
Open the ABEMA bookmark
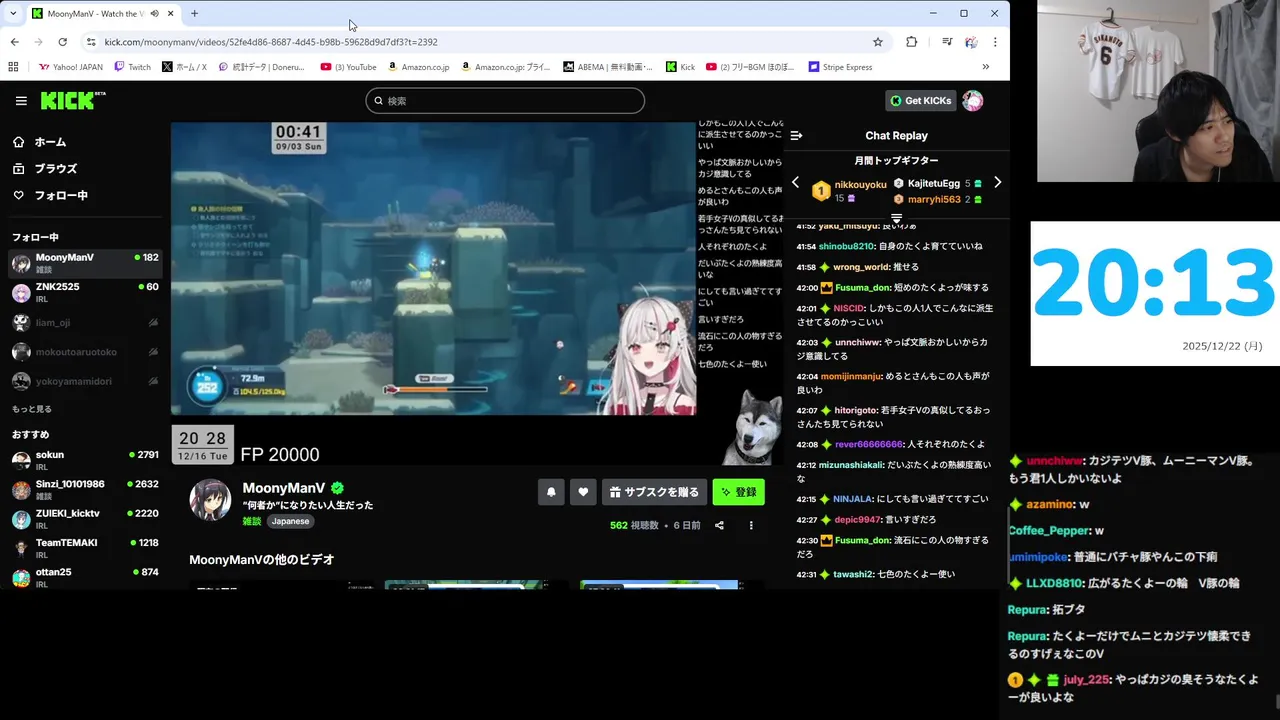click(x=608, y=67)
